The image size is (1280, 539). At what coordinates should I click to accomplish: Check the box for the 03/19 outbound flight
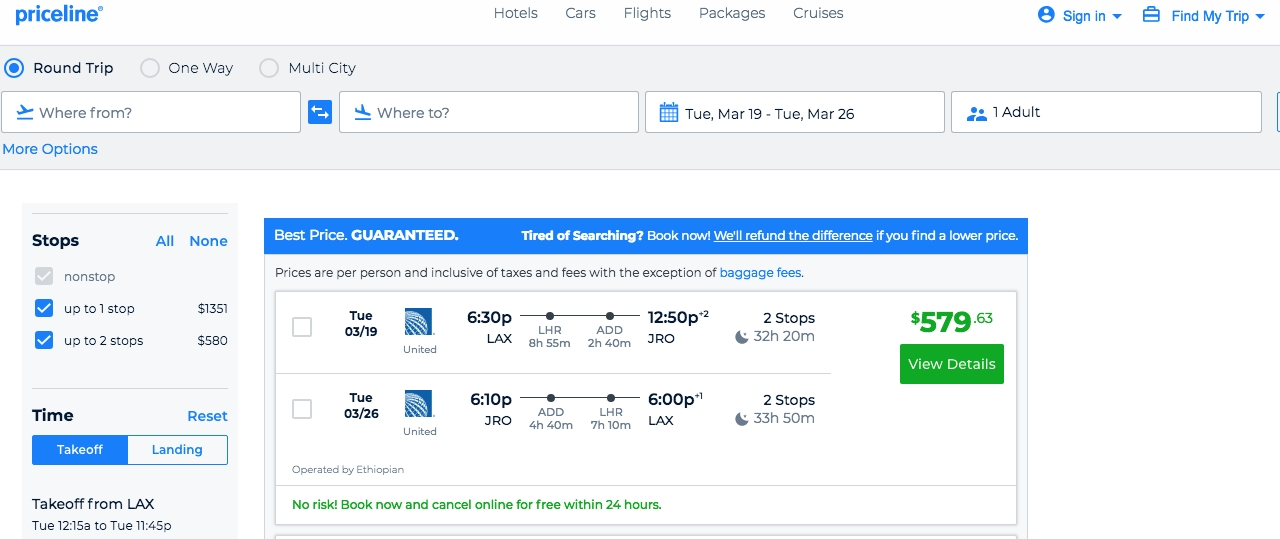pyautogui.click(x=302, y=327)
